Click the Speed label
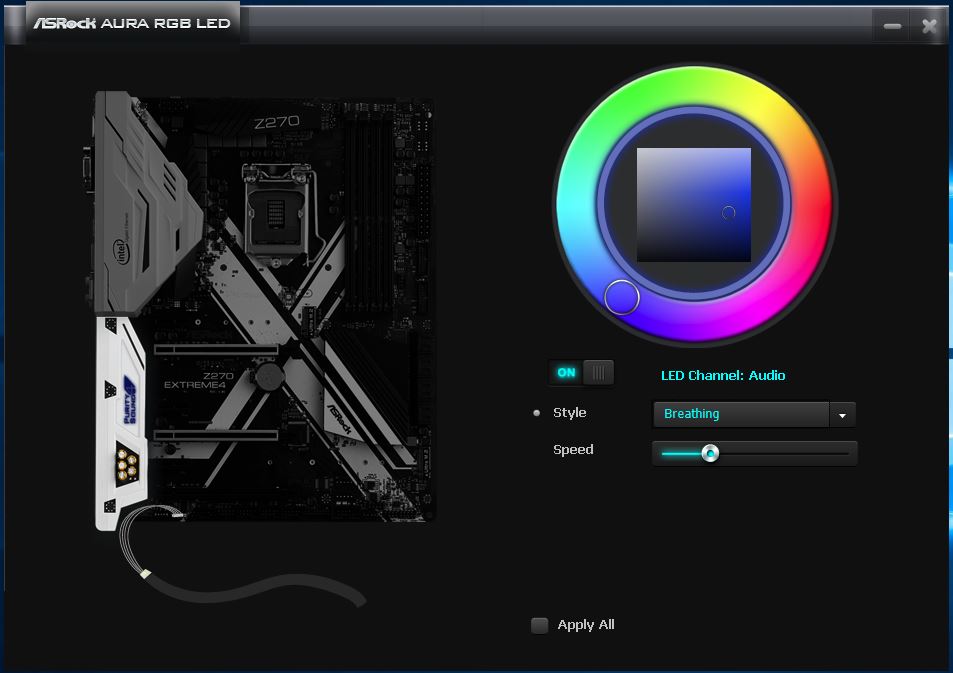Image resolution: width=953 pixels, height=673 pixels. (573, 450)
